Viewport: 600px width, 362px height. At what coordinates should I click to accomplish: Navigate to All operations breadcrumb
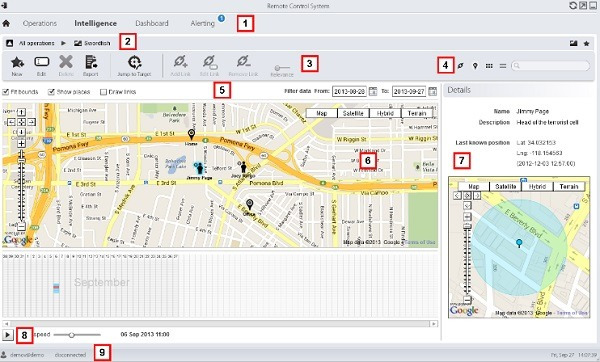(x=36, y=43)
